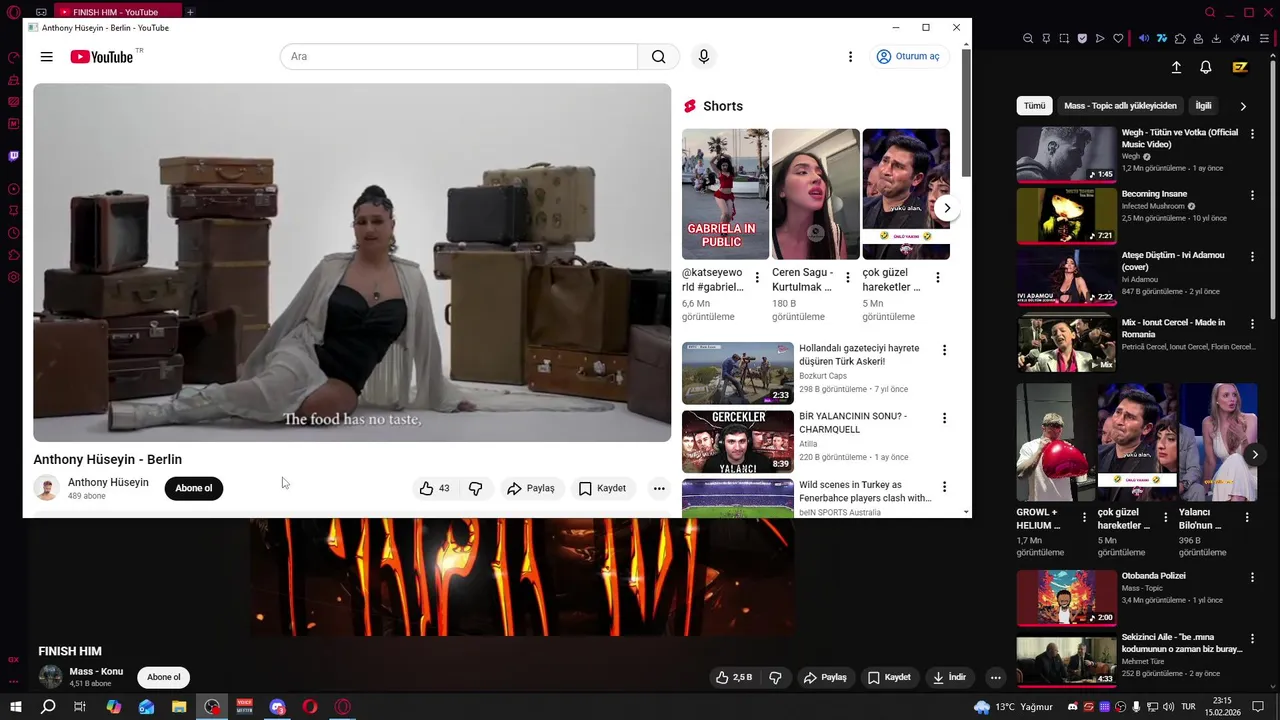
Task: Open GX Control speedometer in sidebar
Action: (x=14, y=57)
